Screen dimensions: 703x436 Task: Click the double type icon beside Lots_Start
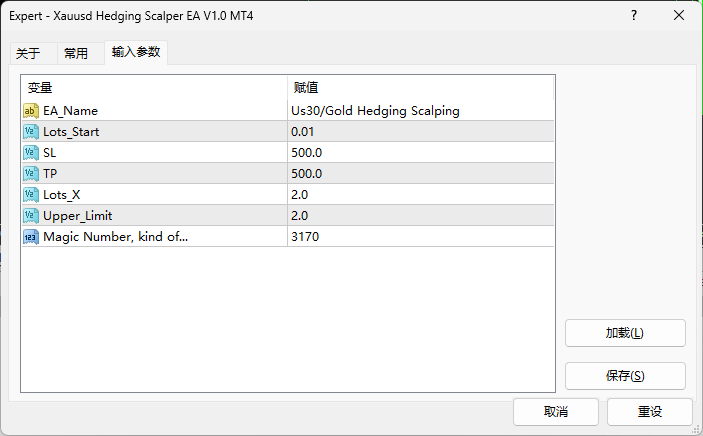31,132
